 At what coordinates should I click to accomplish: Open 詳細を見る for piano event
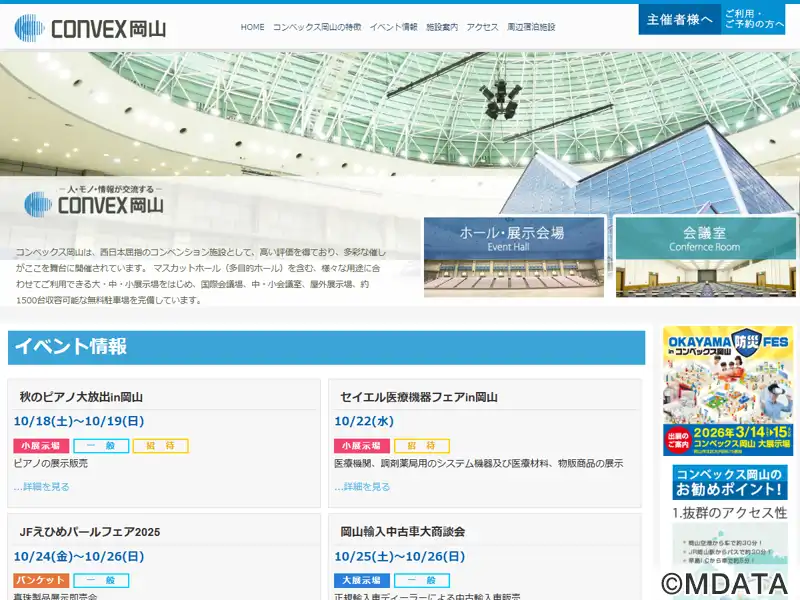coord(41,487)
